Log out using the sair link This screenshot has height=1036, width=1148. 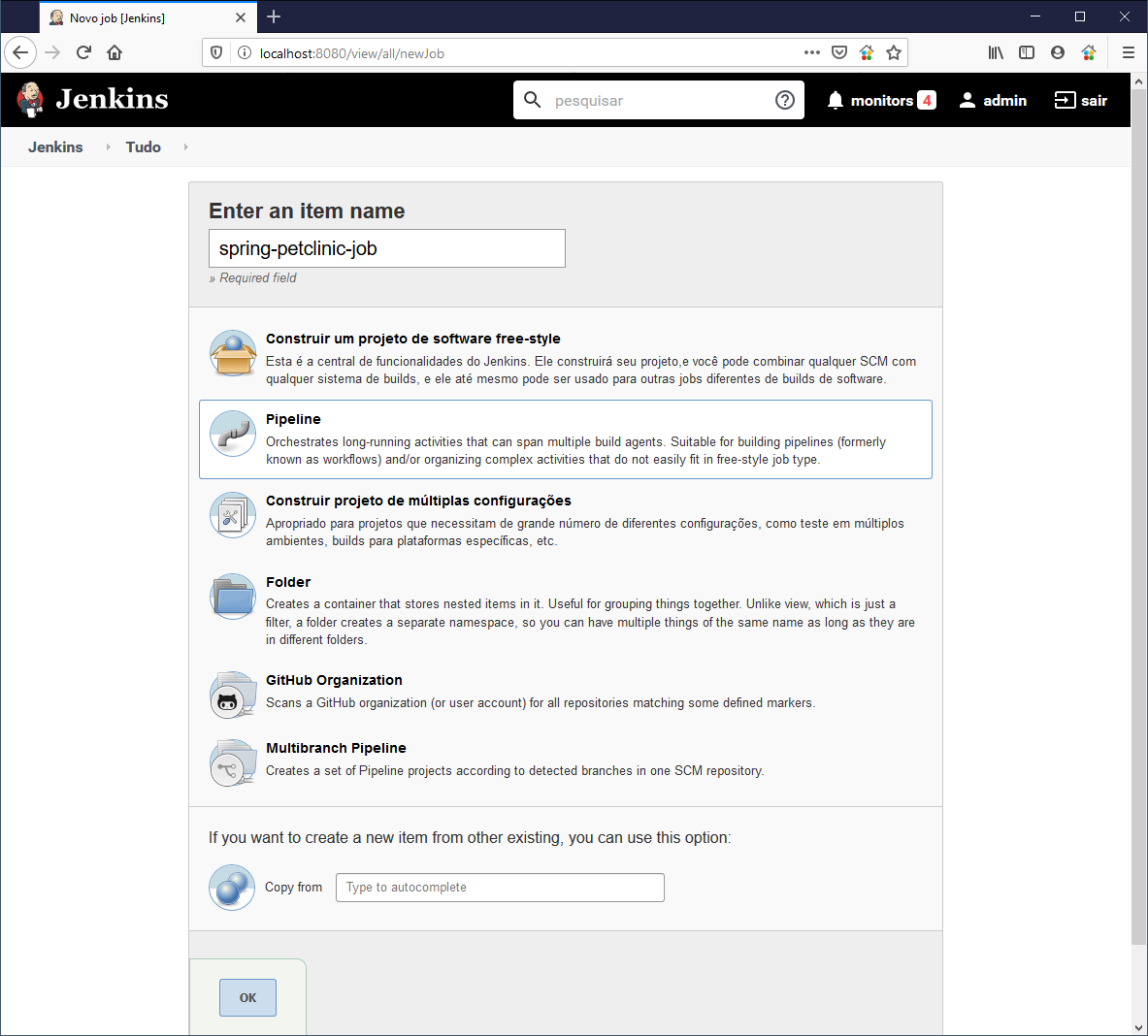1081,100
